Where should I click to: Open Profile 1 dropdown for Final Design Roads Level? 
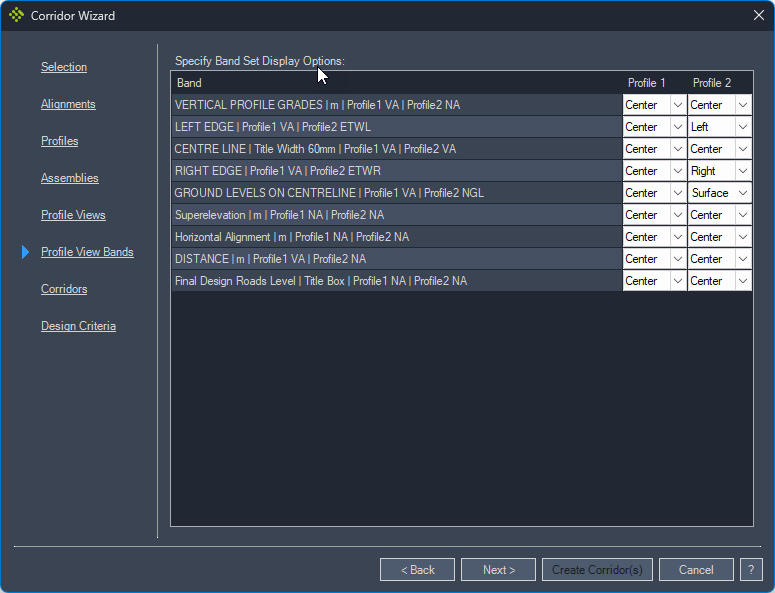(654, 281)
